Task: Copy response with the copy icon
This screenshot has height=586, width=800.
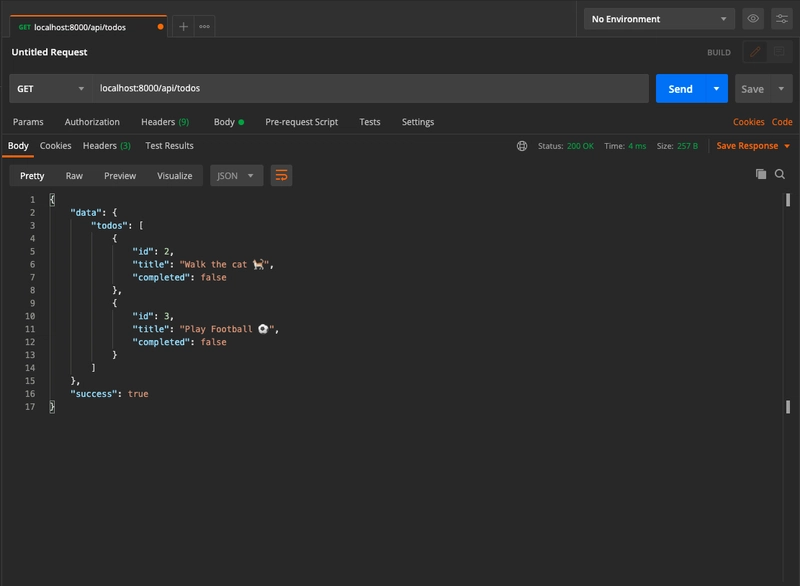Action: [x=761, y=174]
